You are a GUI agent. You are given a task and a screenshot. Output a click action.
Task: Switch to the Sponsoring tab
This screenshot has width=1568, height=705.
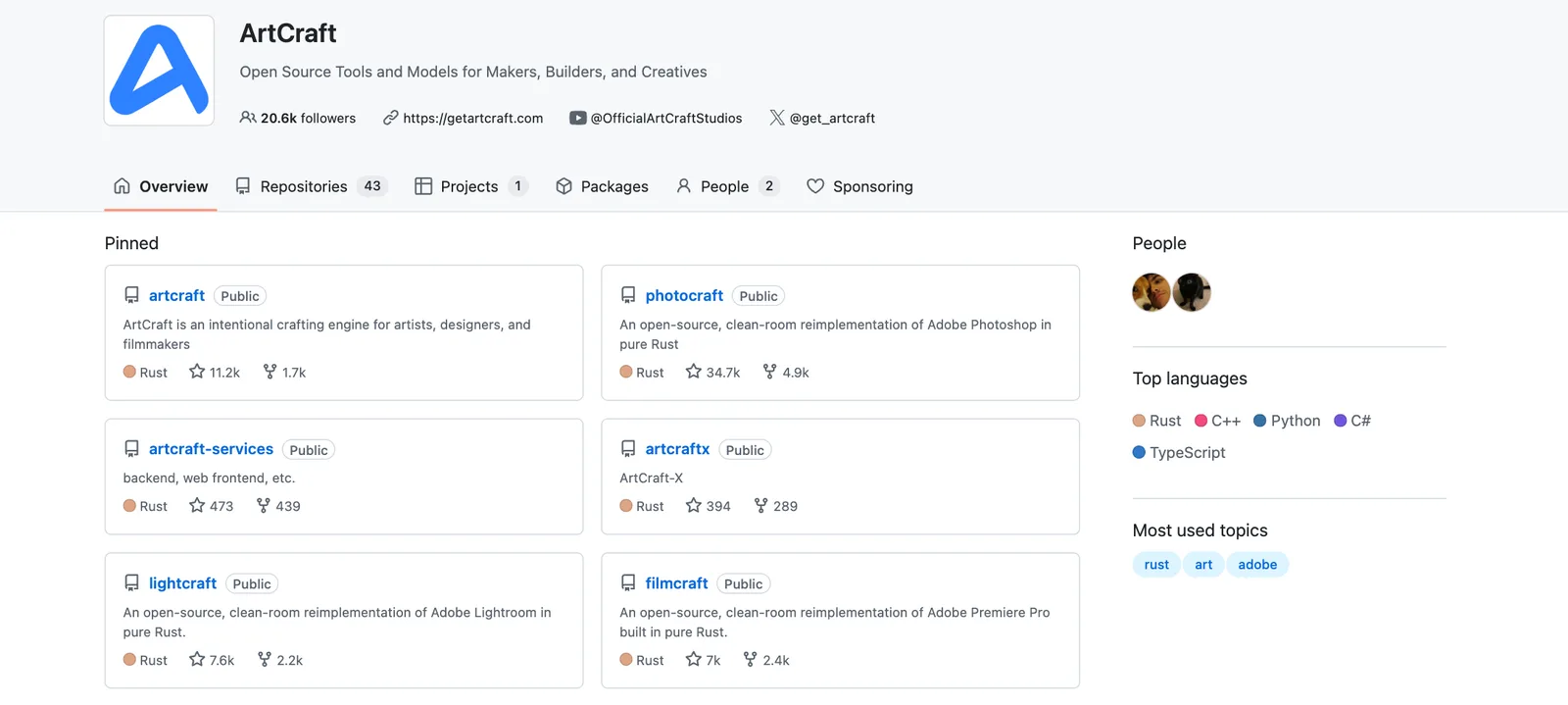(859, 186)
